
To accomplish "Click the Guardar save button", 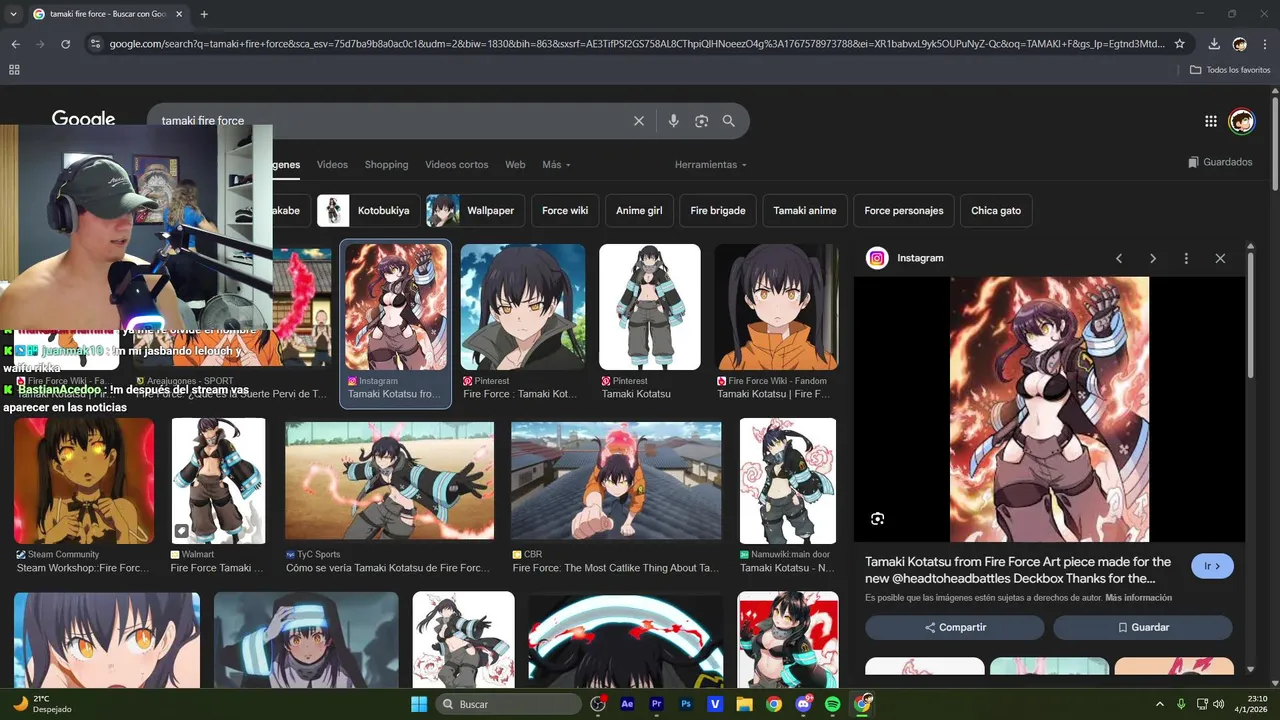I will (1143, 627).
